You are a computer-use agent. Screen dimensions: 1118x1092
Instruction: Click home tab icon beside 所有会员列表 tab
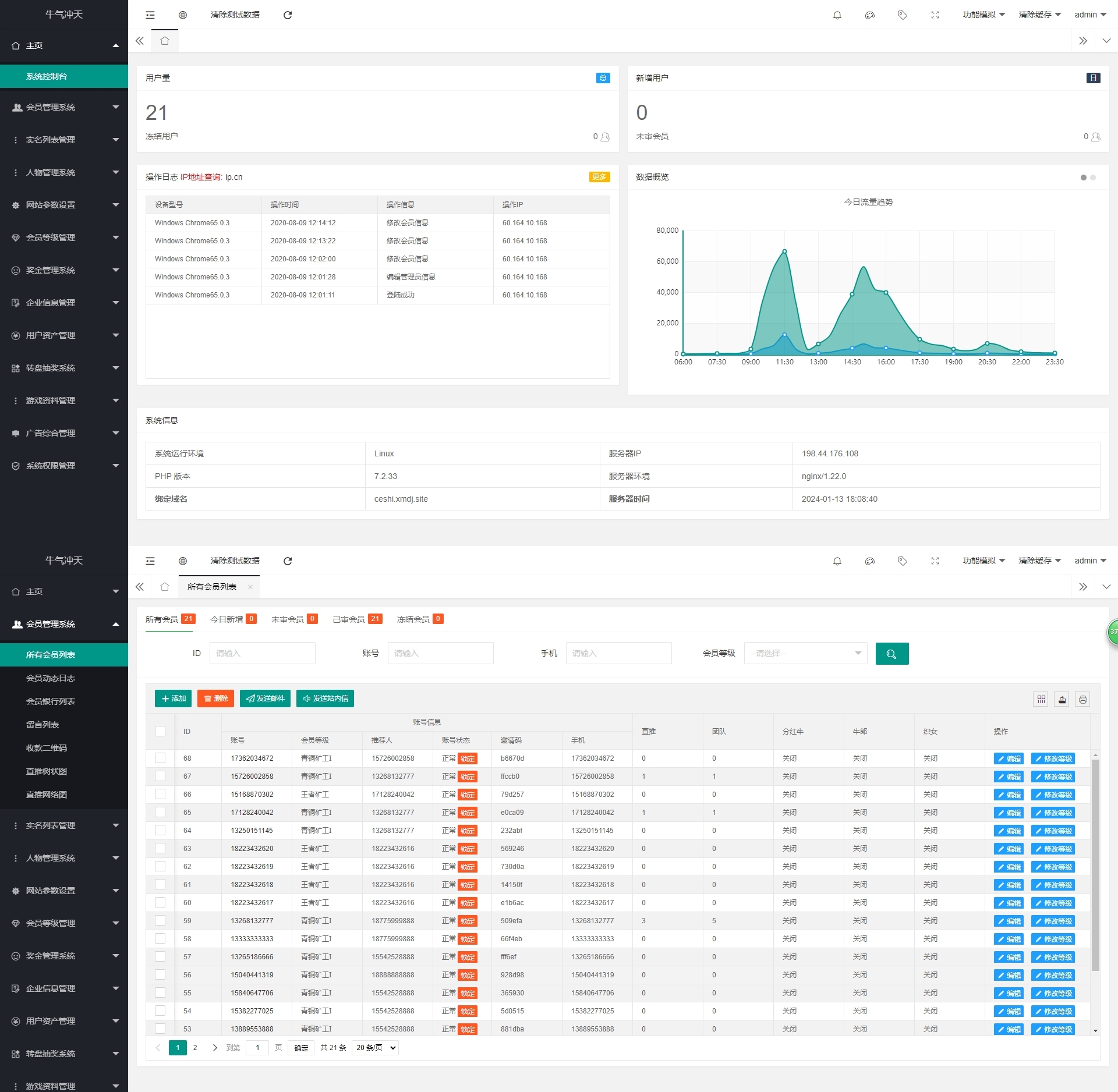pos(165,587)
